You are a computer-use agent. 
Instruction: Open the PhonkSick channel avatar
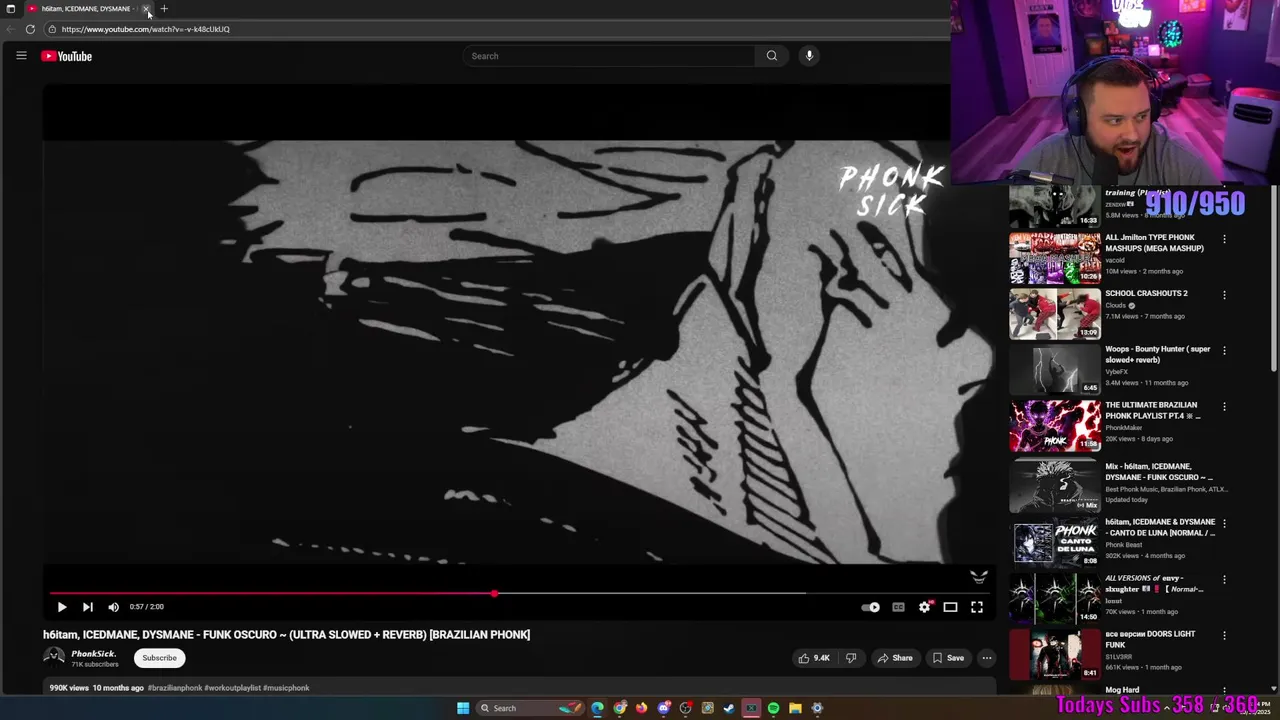pos(54,657)
